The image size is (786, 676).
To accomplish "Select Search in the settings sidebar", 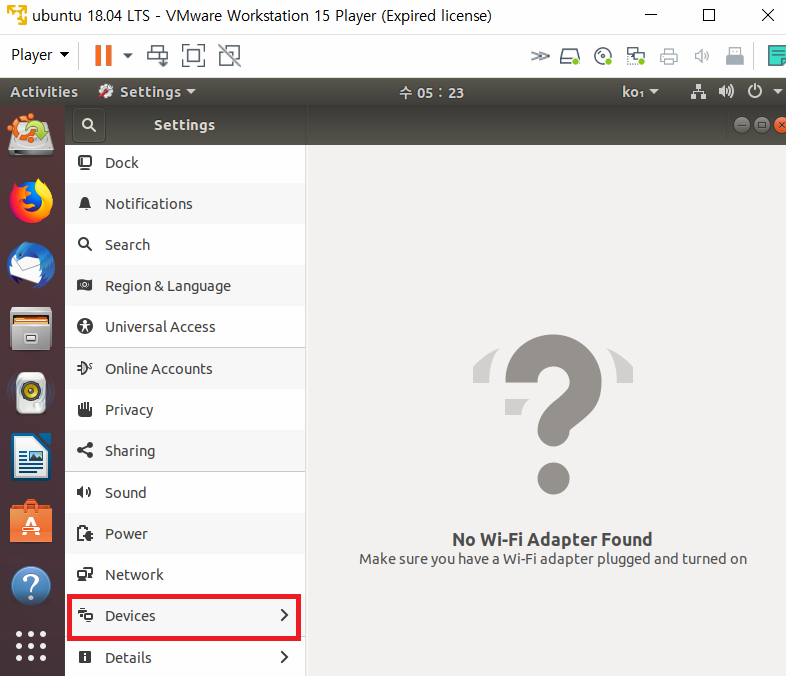I will click(185, 245).
